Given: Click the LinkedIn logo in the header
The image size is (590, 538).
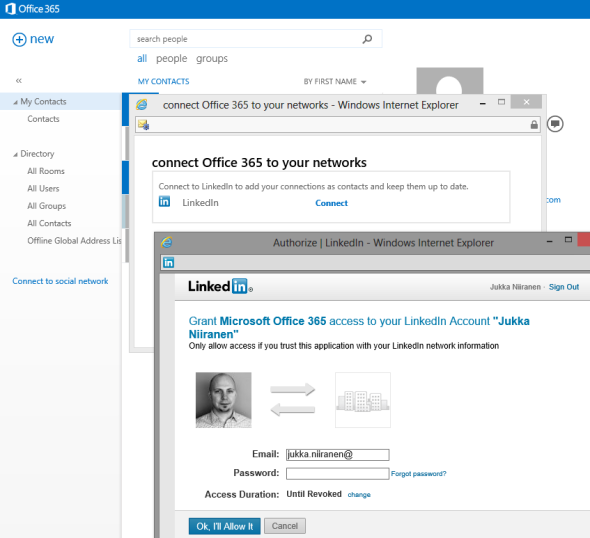Looking at the screenshot, I should pos(220,287).
